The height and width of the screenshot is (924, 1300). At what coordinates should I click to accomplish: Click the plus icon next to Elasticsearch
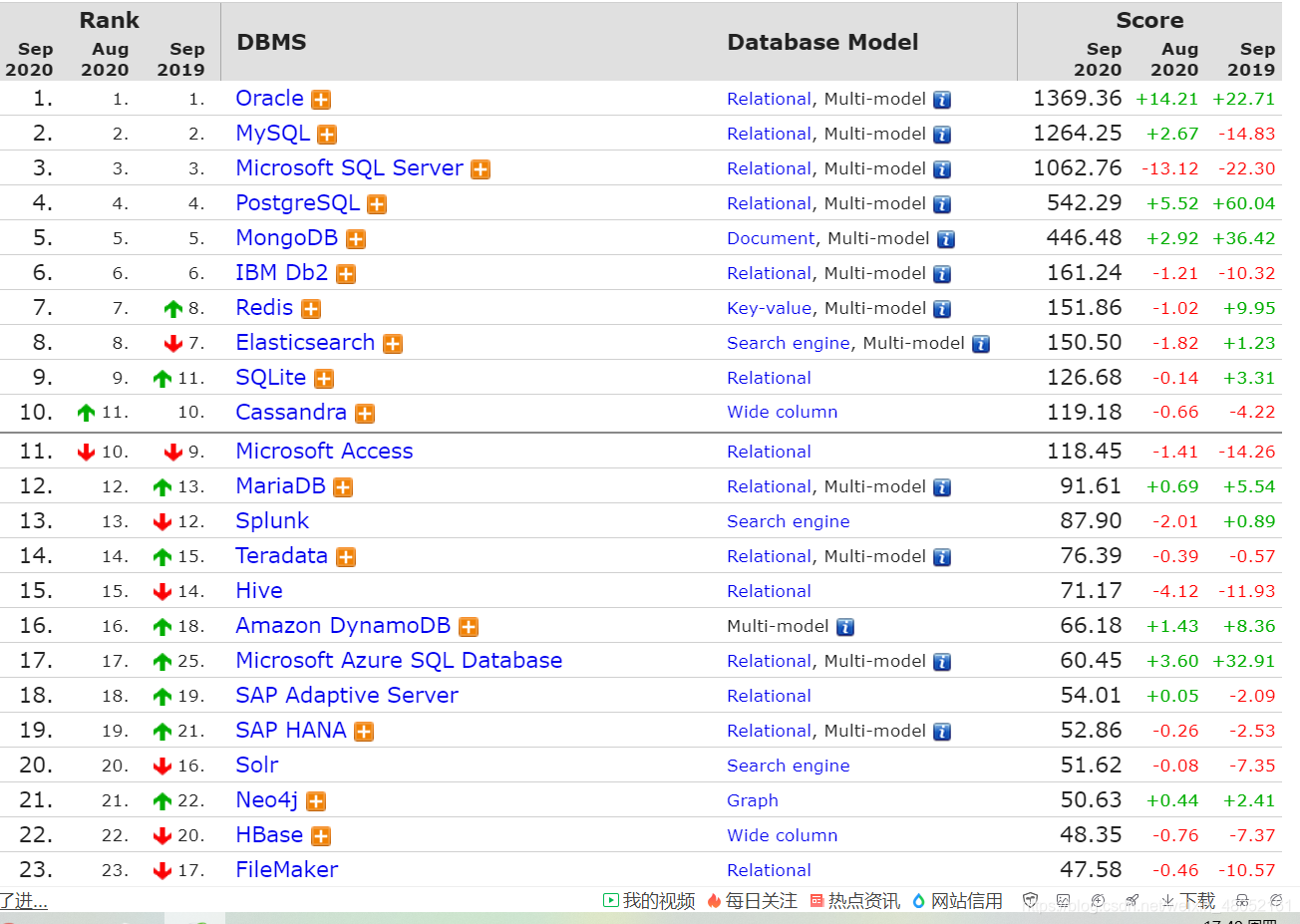coord(393,344)
